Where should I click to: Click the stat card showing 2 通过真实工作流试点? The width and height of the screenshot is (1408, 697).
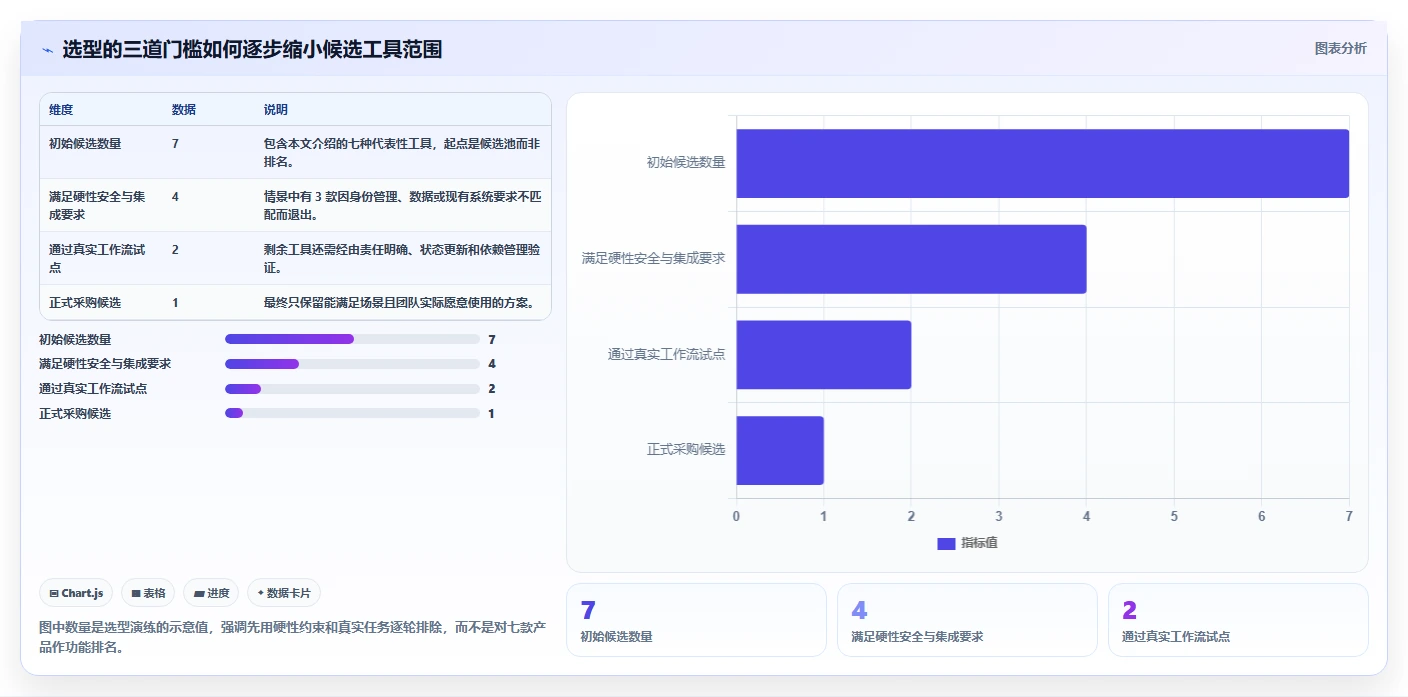coord(1238,620)
